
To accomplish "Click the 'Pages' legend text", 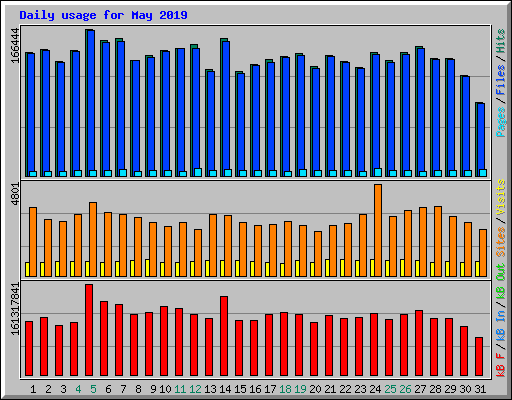I will pyautogui.click(x=501, y=122).
